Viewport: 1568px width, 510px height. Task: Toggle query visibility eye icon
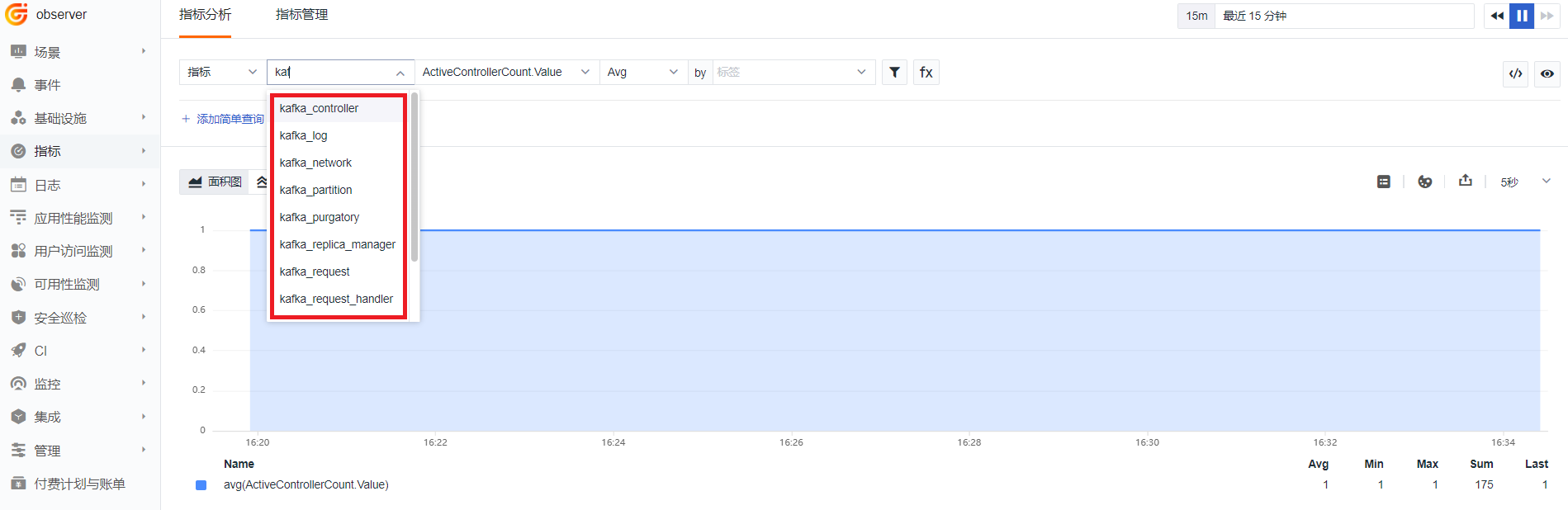pos(1547,73)
